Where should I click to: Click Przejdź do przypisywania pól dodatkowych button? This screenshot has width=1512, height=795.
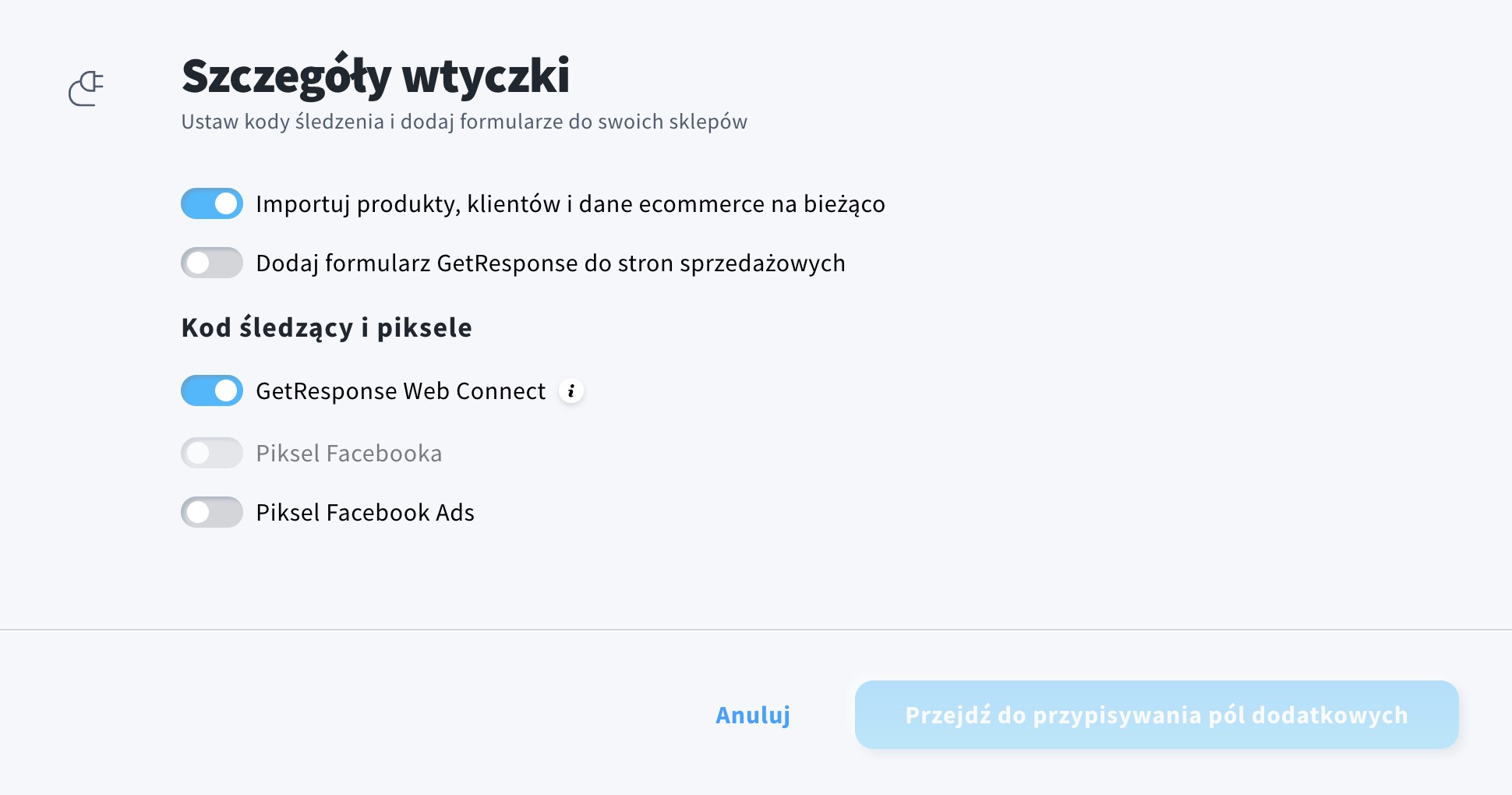(1157, 715)
